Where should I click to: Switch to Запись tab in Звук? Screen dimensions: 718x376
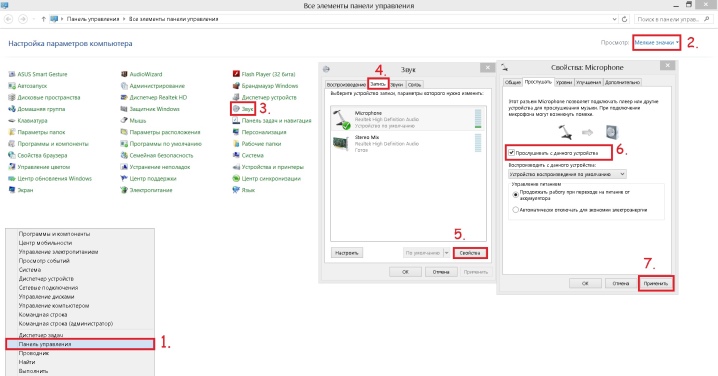click(x=378, y=84)
